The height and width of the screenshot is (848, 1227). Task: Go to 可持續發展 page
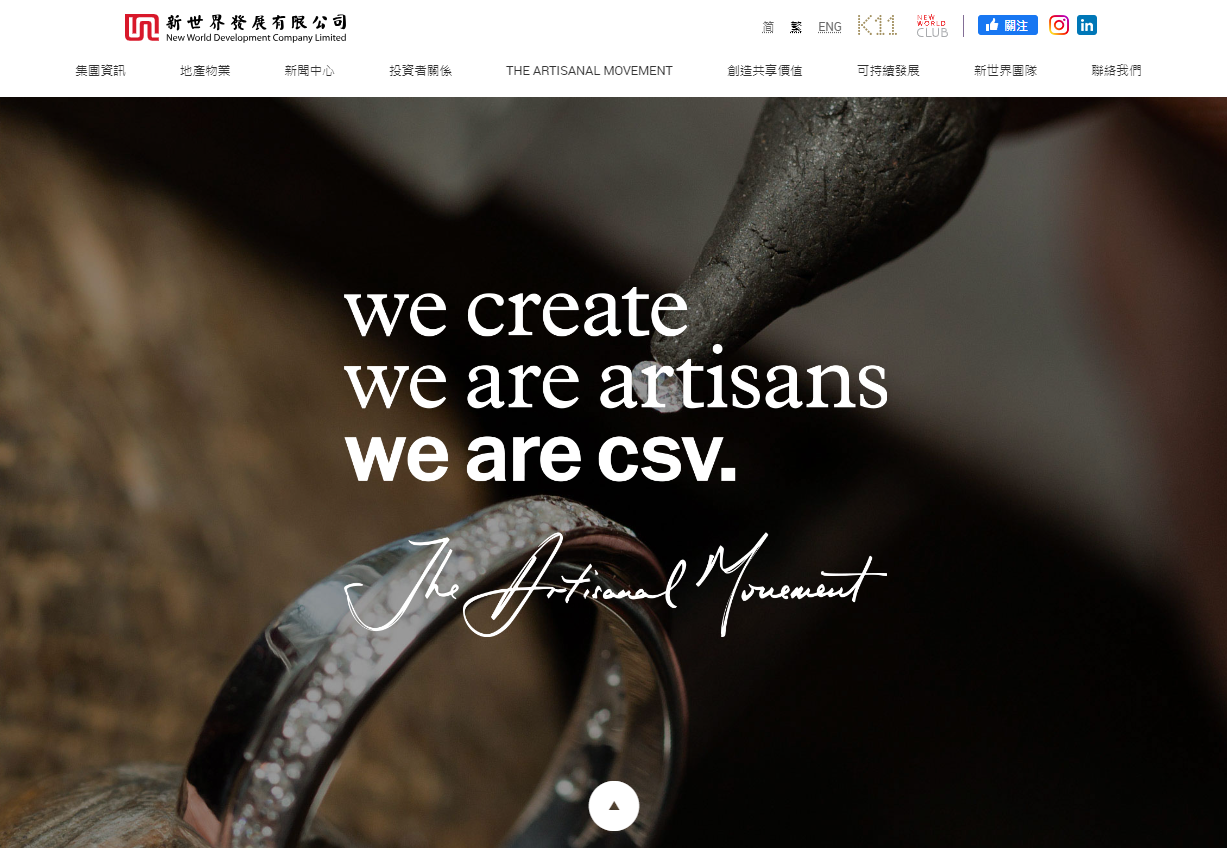[888, 71]
